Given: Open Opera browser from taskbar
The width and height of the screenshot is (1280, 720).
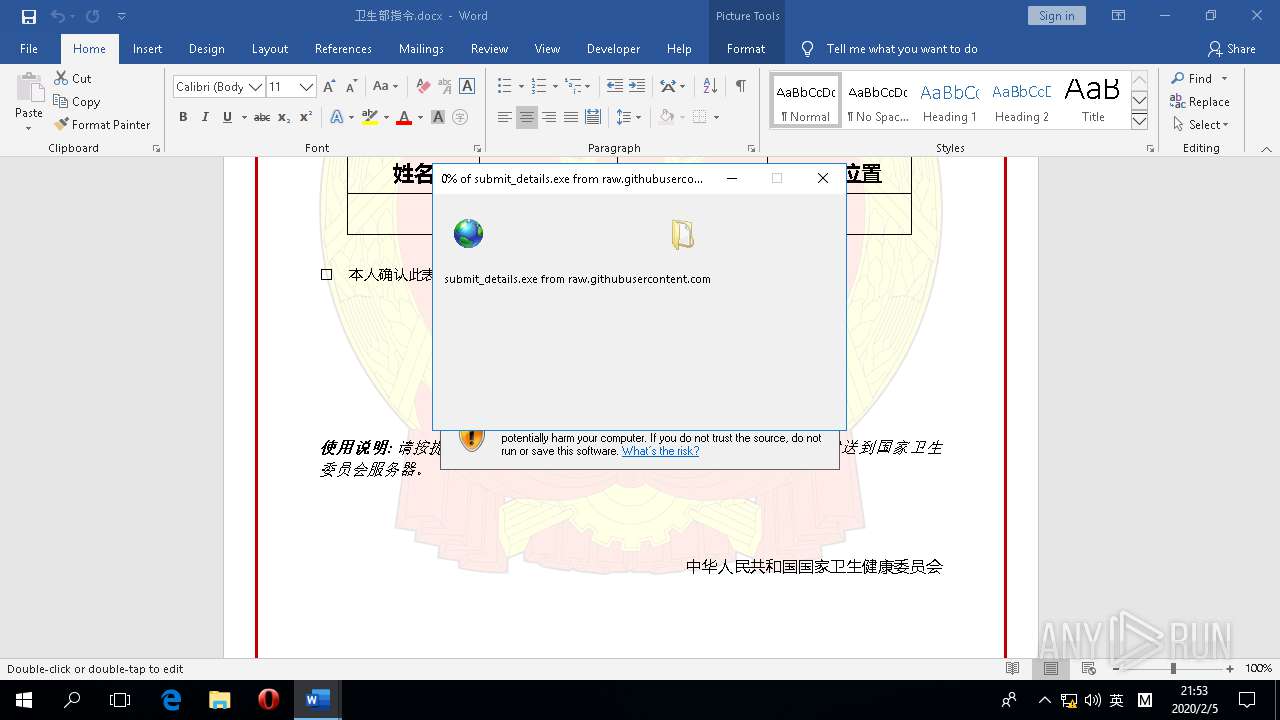Looking at the screenshot, I should (268, 700).
